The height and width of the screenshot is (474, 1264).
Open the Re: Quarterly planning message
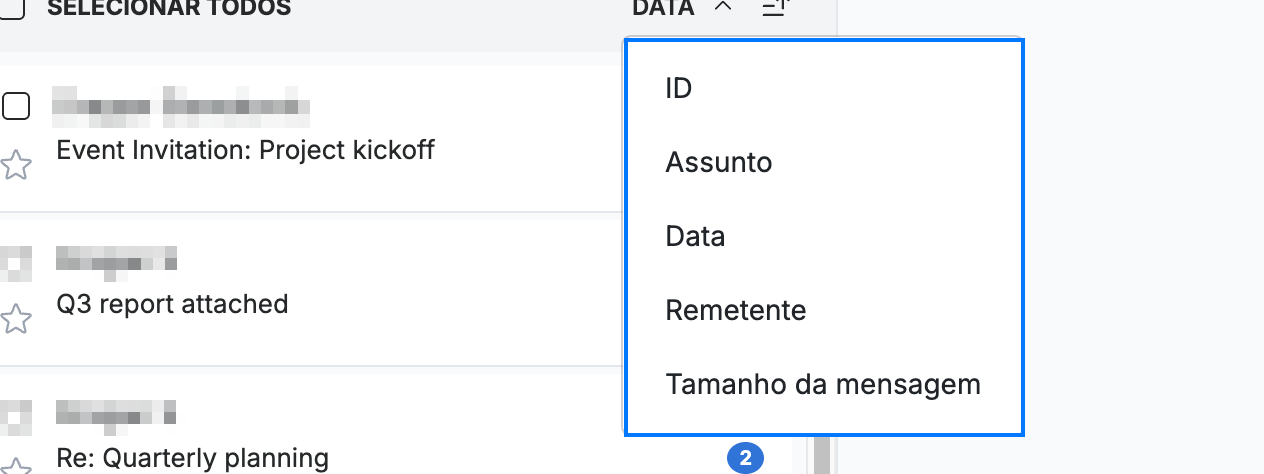coord(193,459)
